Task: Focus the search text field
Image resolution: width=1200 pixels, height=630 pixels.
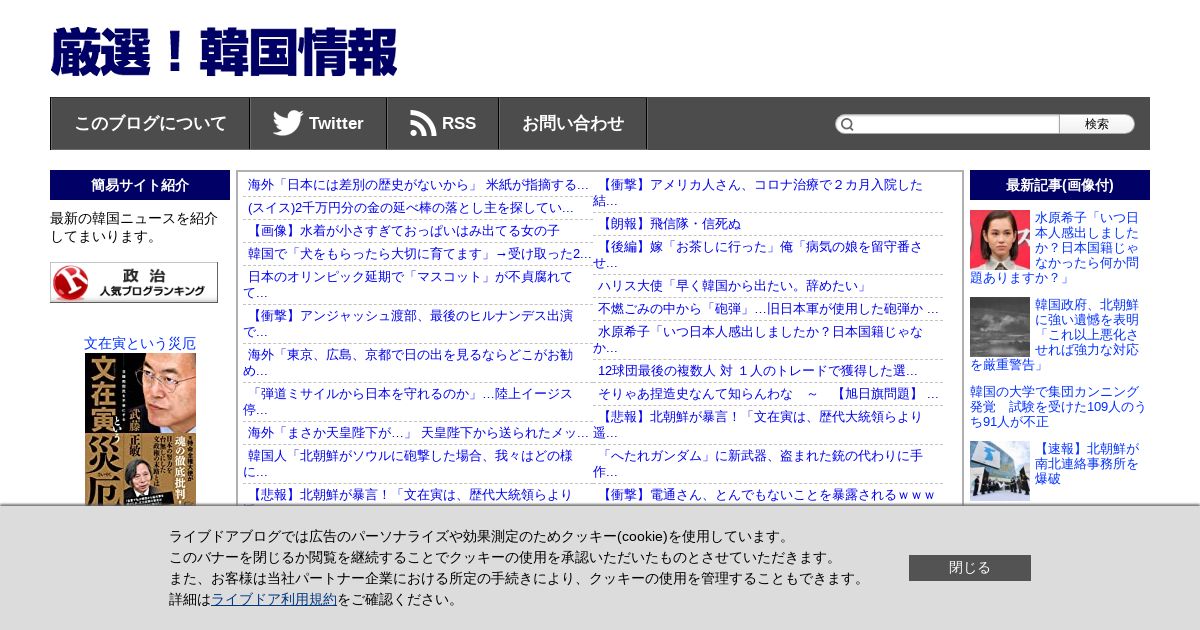Action: point(957,124)
